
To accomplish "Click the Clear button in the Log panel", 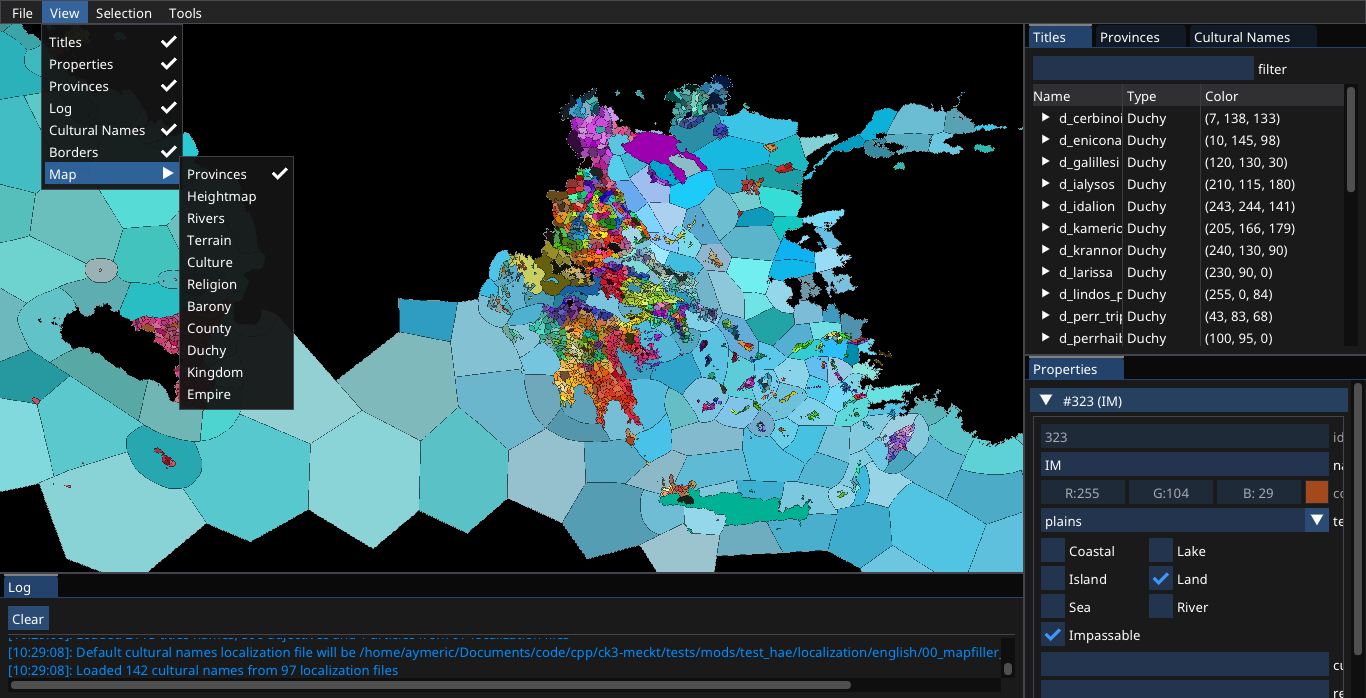I will tap(27, 618).
